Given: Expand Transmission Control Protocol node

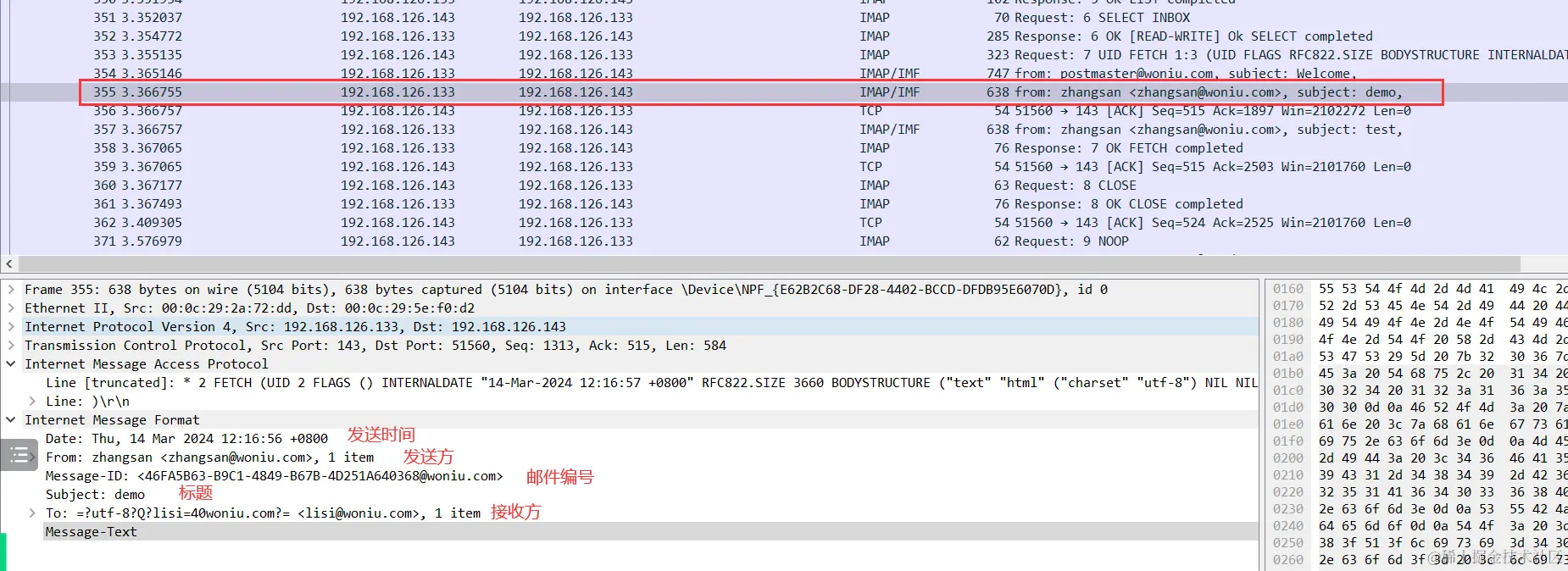Looking at the screenshot, I should (x=11, y=346).
